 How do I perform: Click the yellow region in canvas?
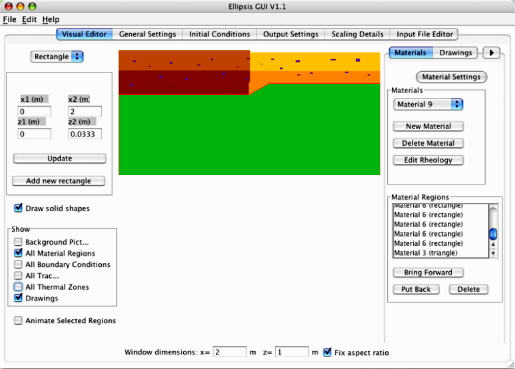[315, 62]
